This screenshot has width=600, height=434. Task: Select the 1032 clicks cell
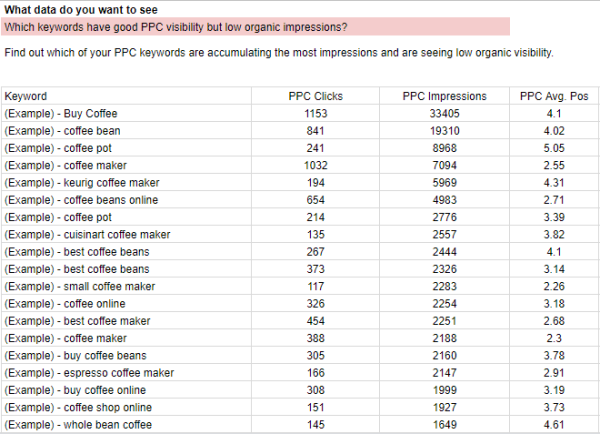(315, 165)
